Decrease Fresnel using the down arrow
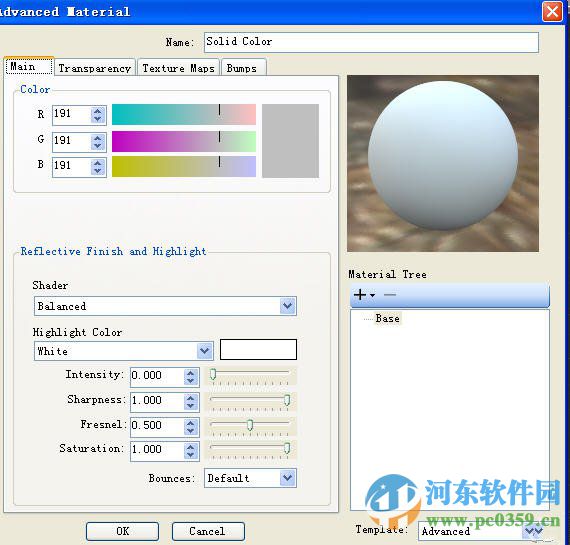The image size is (570, 545). 190,431
